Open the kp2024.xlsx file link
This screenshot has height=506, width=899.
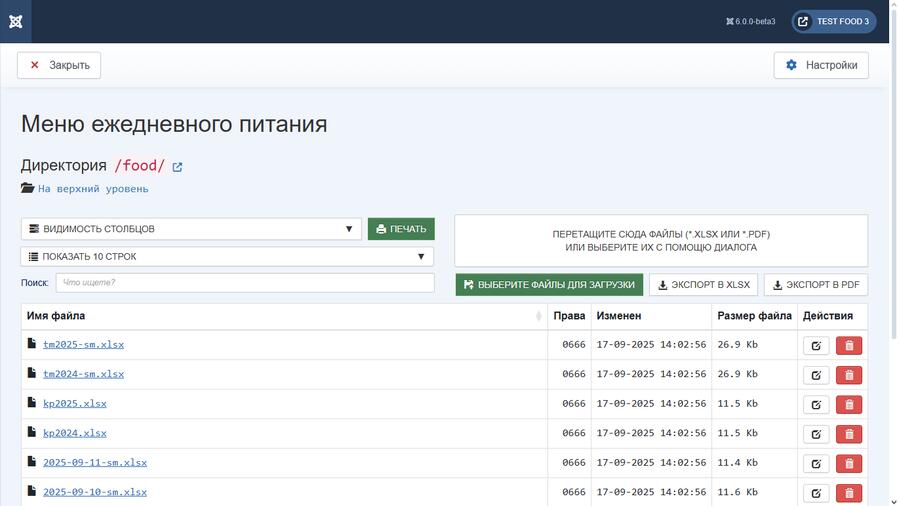(x=75, y=433)
